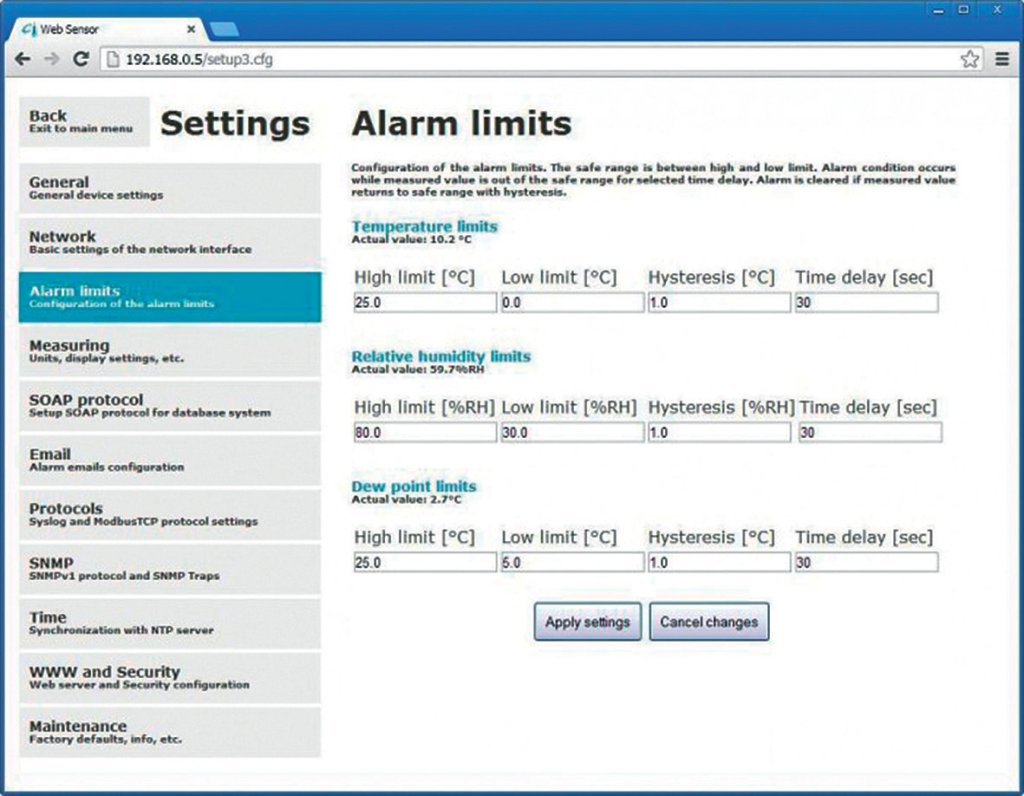The image size is (1024, 796).
Task: Open the Chrome hamburger menu
Action: pos(1001,59)
